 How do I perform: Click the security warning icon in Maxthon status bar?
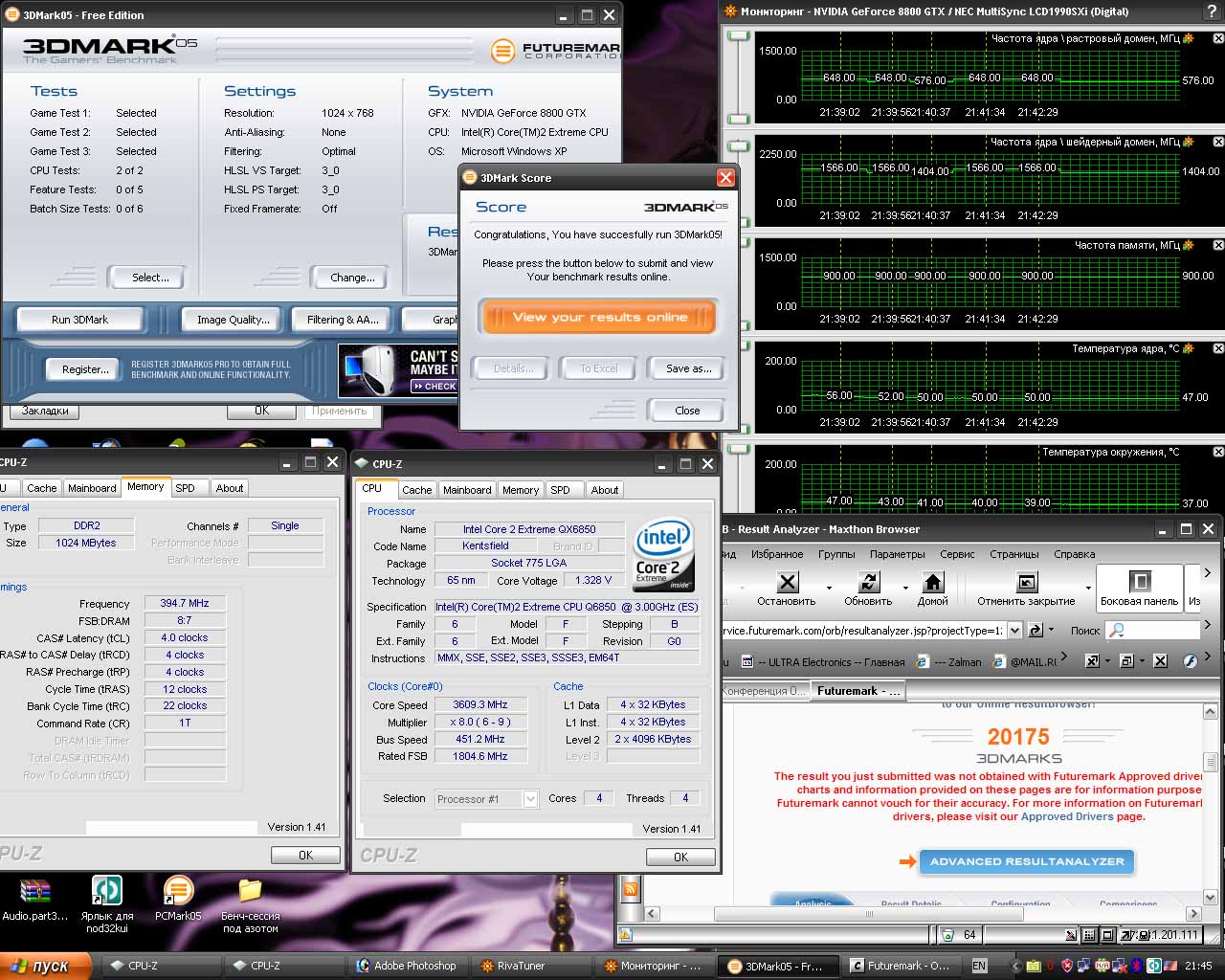[x=626, y=935]
